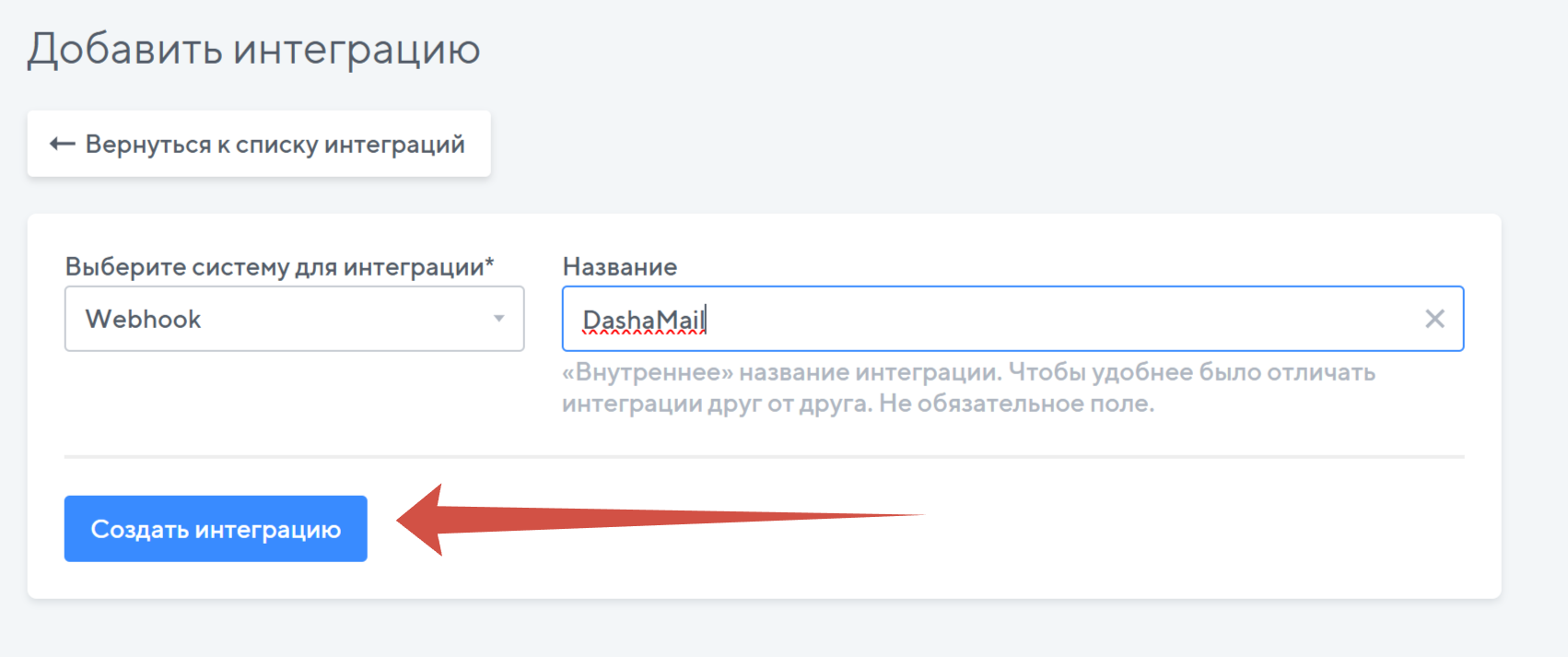Click the selected value 'Webhook'
The height and width of the screenshot is (657, 1568).
pos(143,319)
